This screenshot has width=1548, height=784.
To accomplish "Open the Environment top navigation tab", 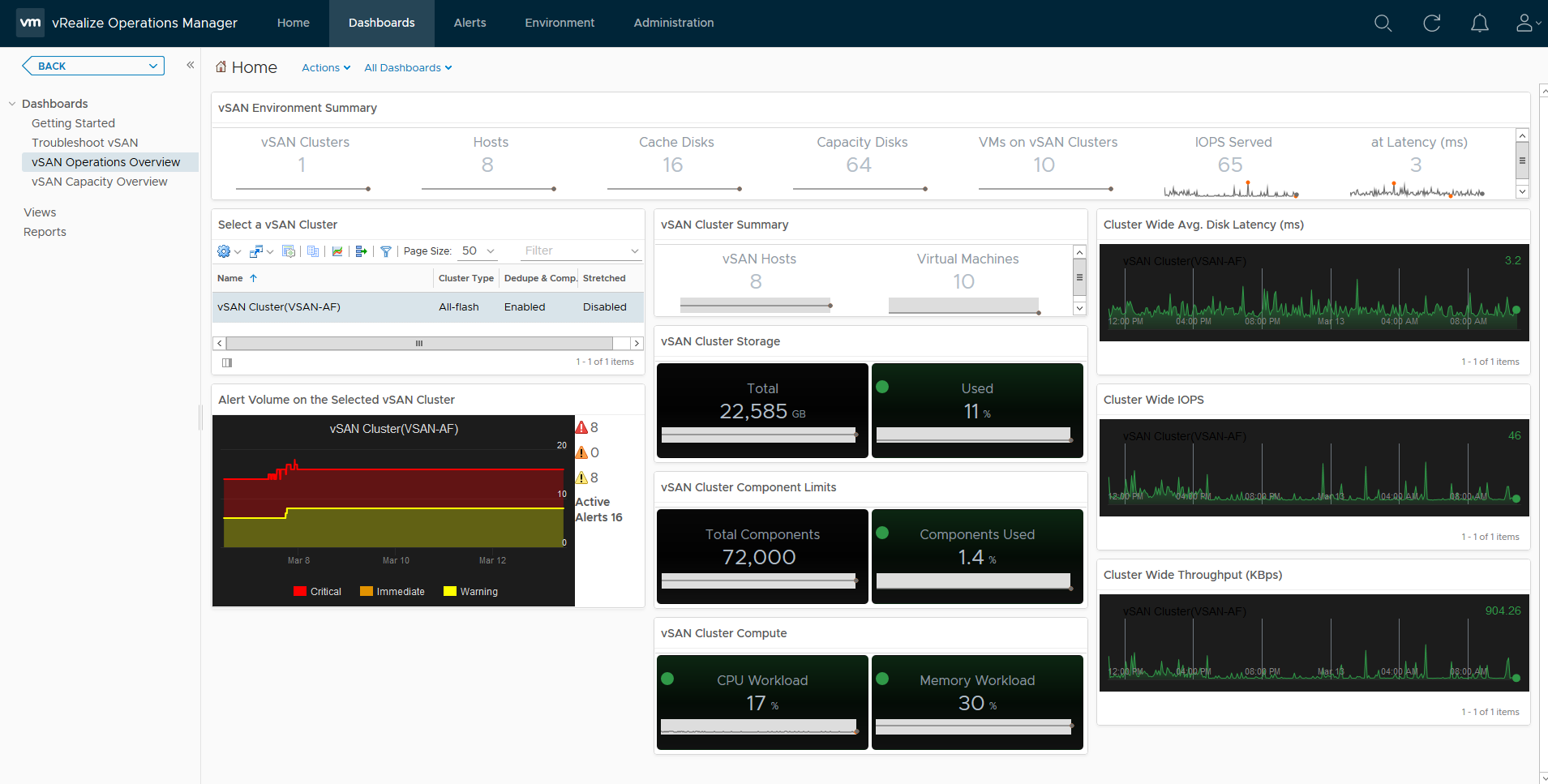I will click(560, 23).
